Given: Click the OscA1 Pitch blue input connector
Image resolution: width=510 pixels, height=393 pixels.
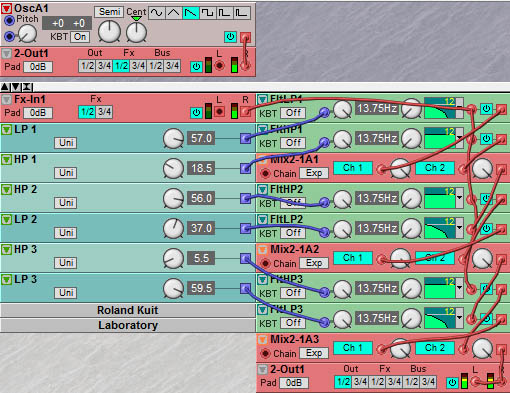Looking at the screenshot, I should tap(9, 20).
